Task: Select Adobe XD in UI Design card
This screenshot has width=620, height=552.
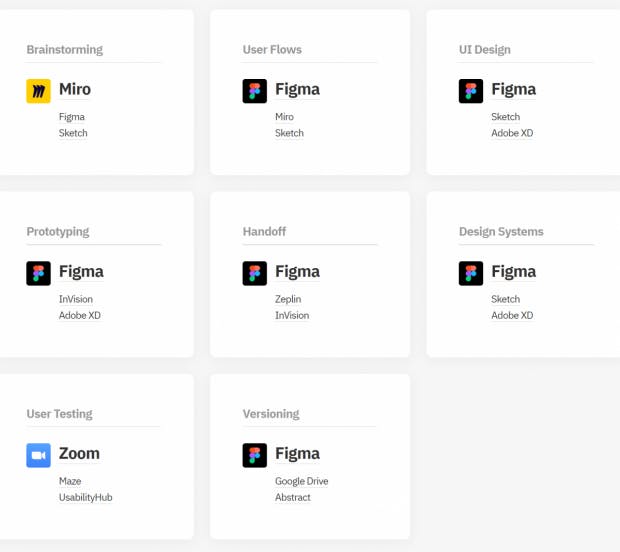Action: [512, 133]
